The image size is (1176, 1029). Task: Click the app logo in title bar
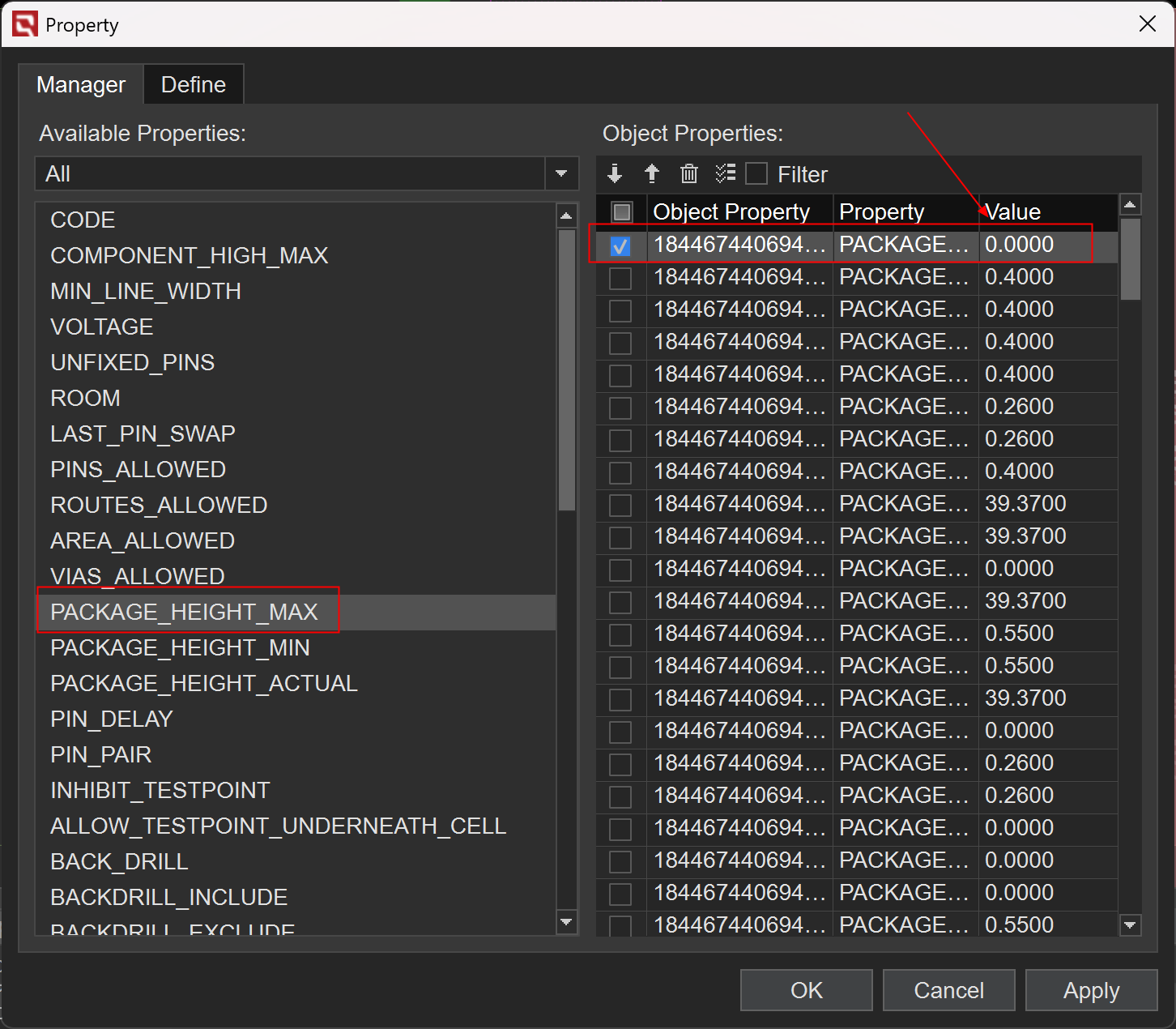[x=25, y=25]
